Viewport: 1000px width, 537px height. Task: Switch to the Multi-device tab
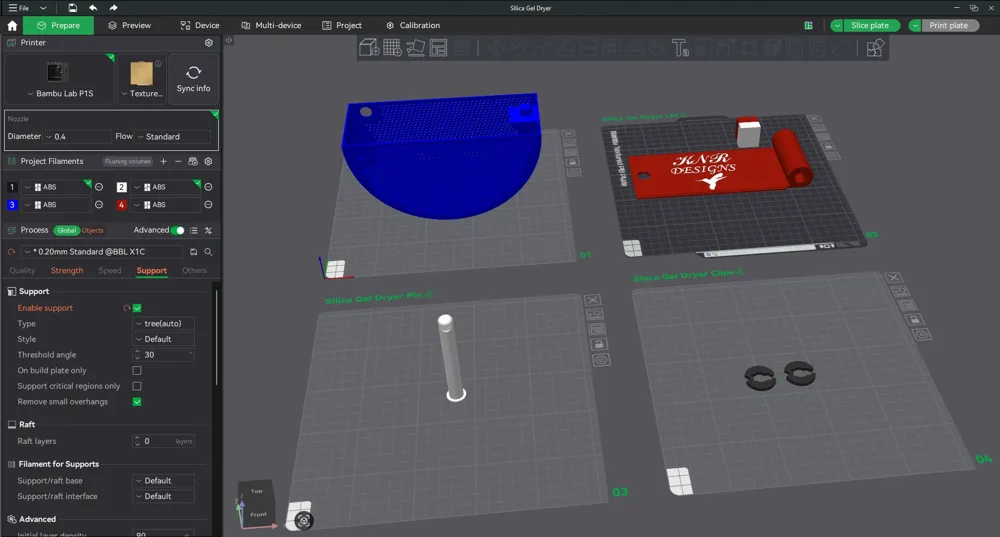click(x=271, y=26)
